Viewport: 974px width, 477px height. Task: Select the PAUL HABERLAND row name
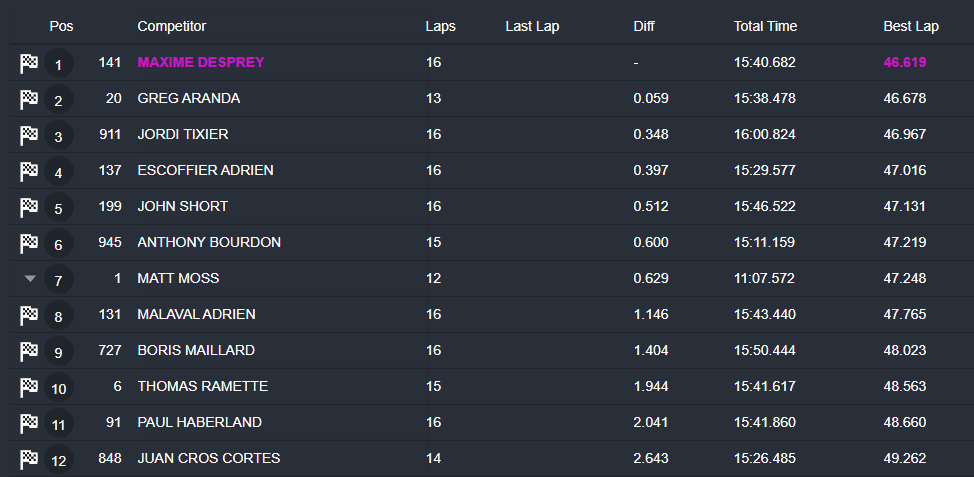(x=199, y=422)
